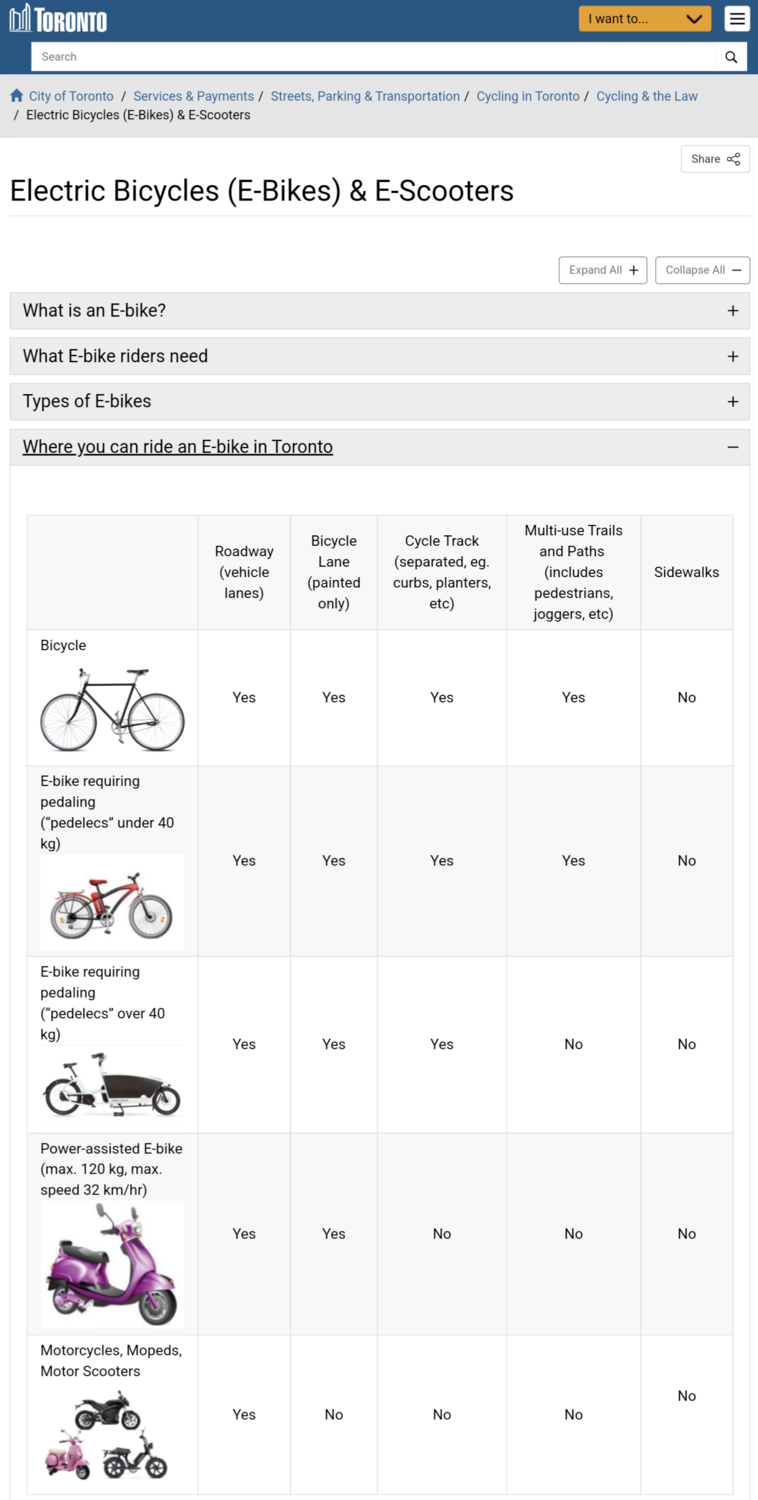758x1500 pixels.
Task: Click the minus icon on Collapse All
Action: tap(735, 270)
